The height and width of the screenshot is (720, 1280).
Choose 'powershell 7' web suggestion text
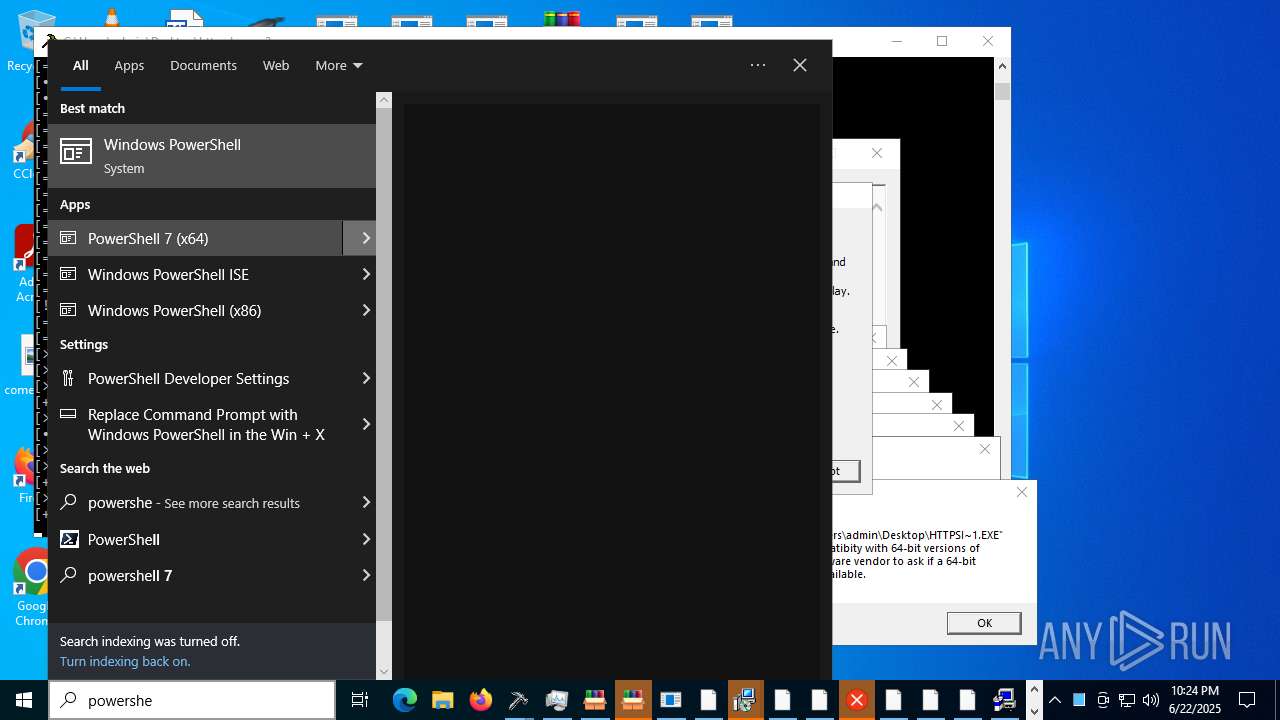(130, 575)
